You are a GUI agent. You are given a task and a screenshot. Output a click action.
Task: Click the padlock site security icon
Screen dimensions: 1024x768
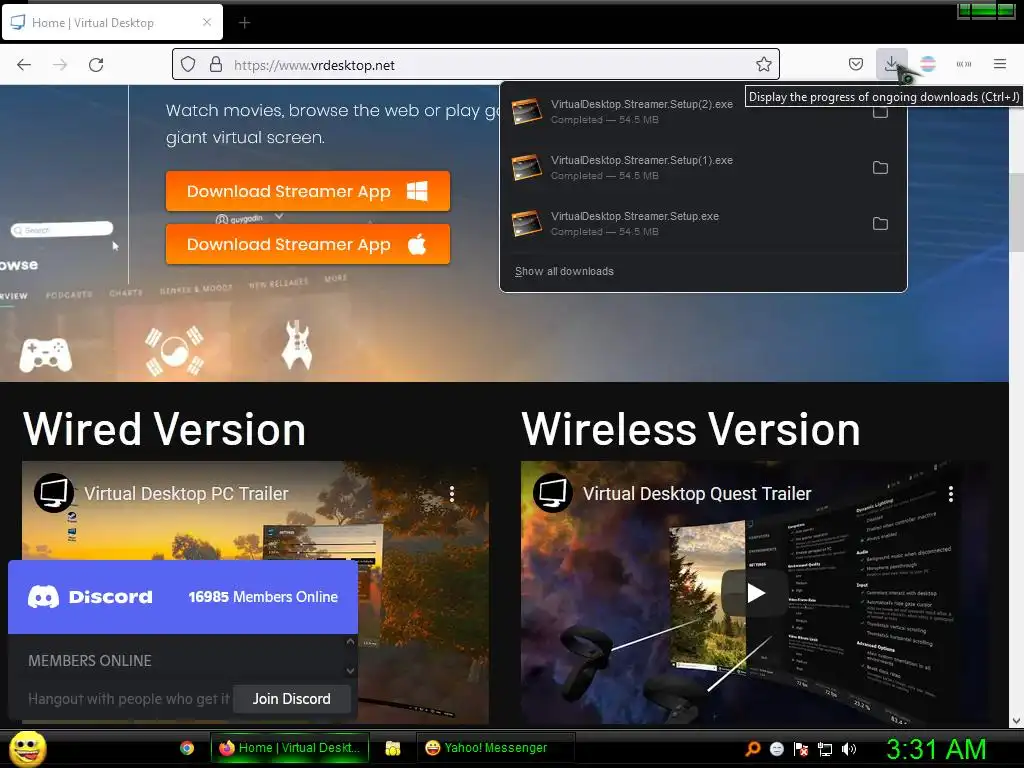[216, 65]
